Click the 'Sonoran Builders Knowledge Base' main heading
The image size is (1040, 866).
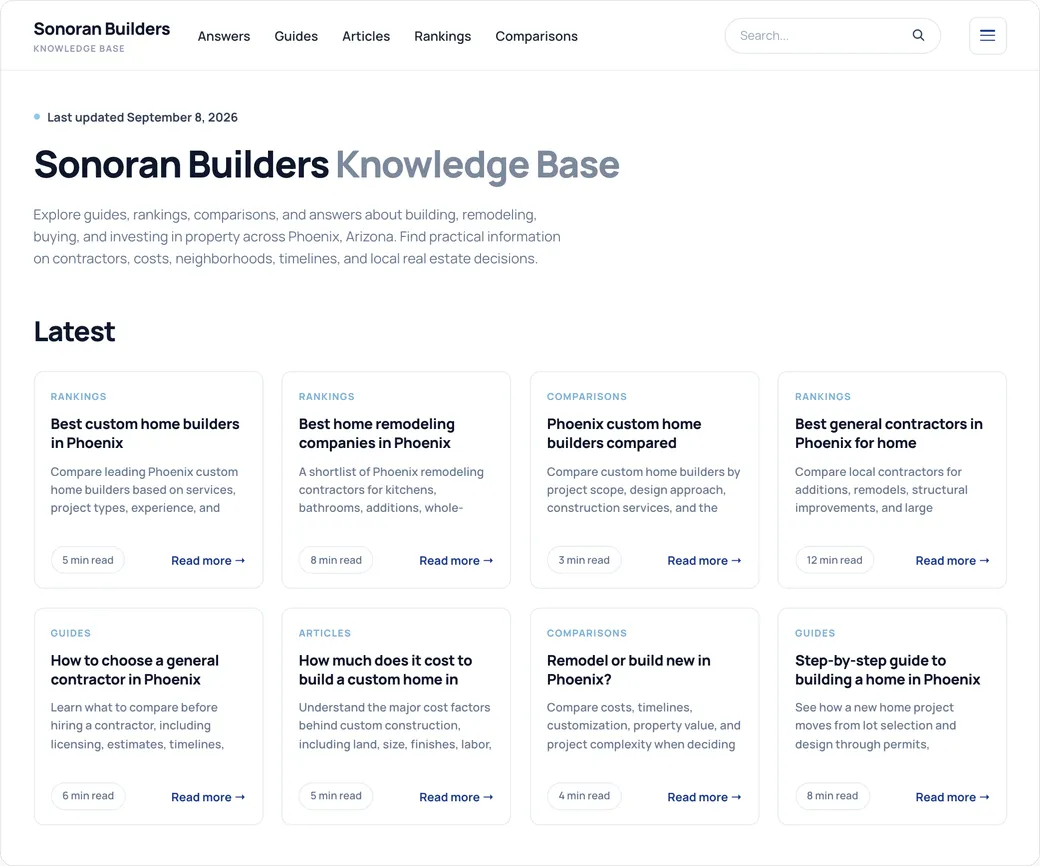[326, 164]
